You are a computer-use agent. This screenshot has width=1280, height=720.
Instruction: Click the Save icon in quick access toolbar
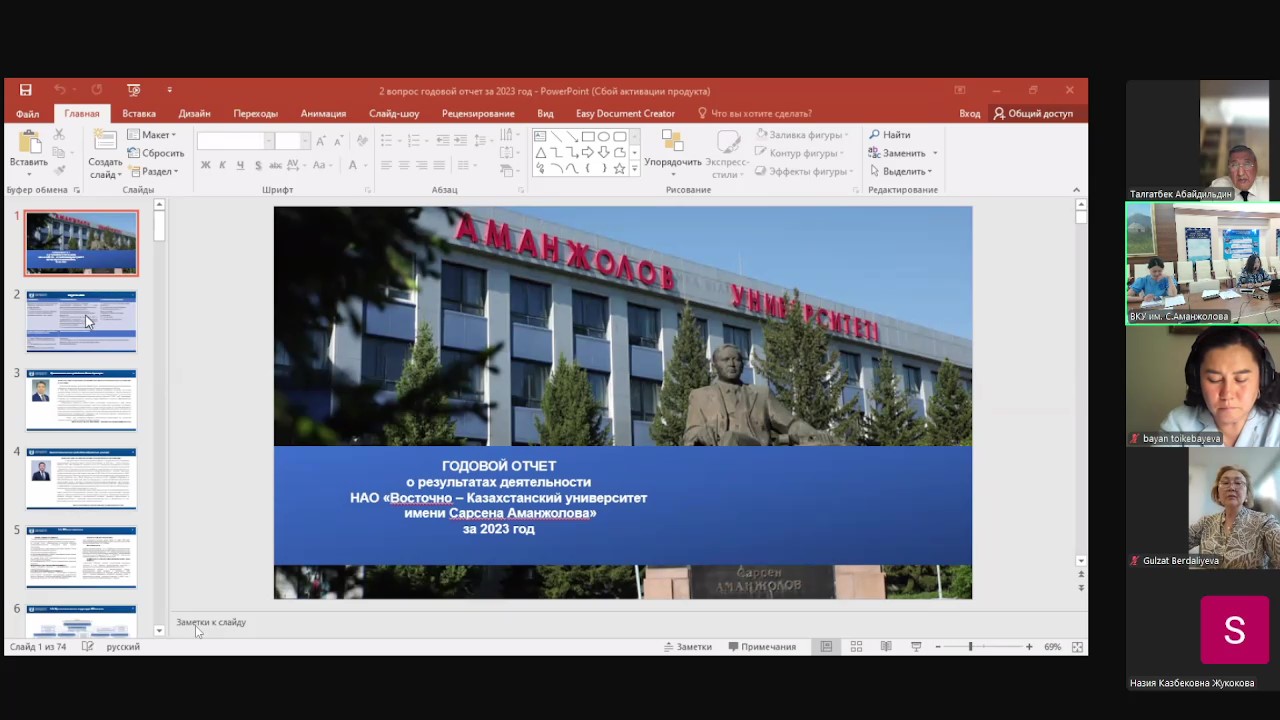[x=25, y=90]
